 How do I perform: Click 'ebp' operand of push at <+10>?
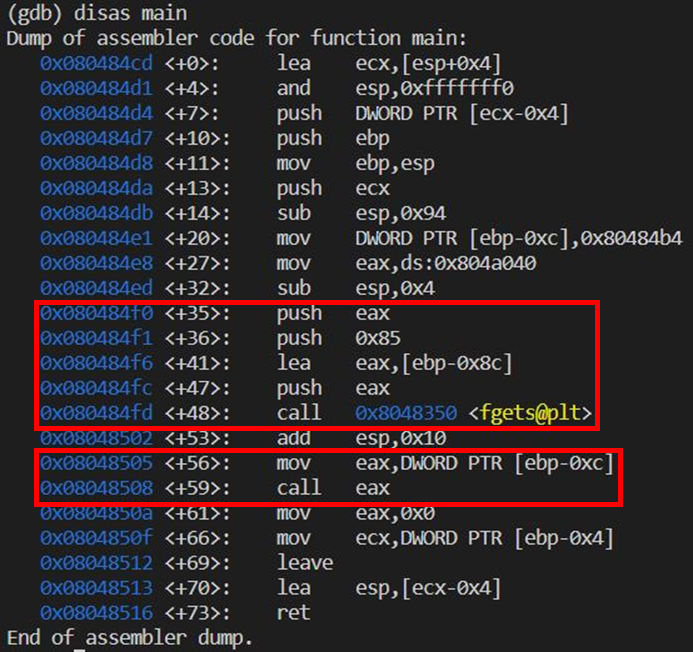[x=373, y=139]
